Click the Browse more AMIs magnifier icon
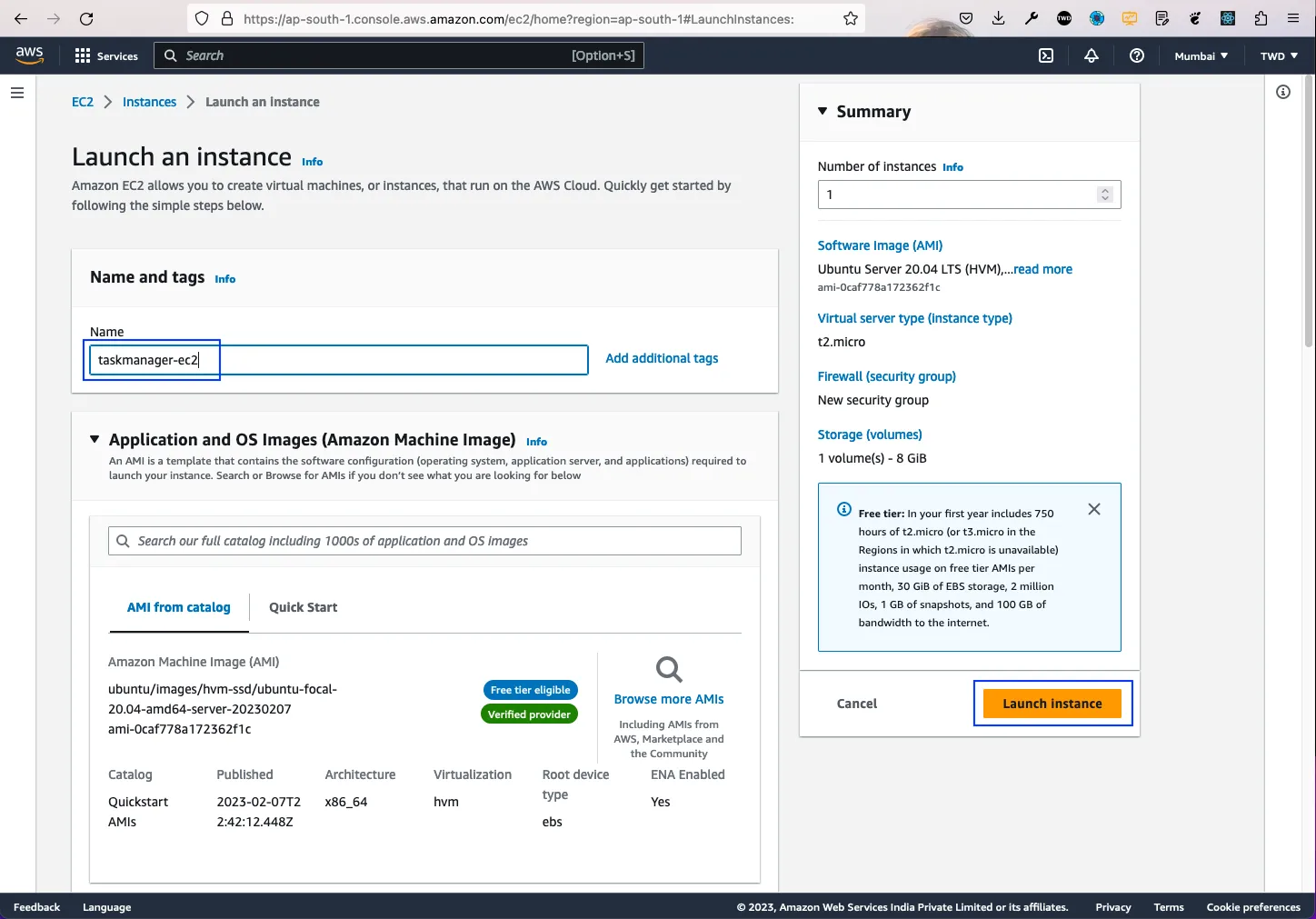Screen dimensions: 1316x919 point(669,670)
